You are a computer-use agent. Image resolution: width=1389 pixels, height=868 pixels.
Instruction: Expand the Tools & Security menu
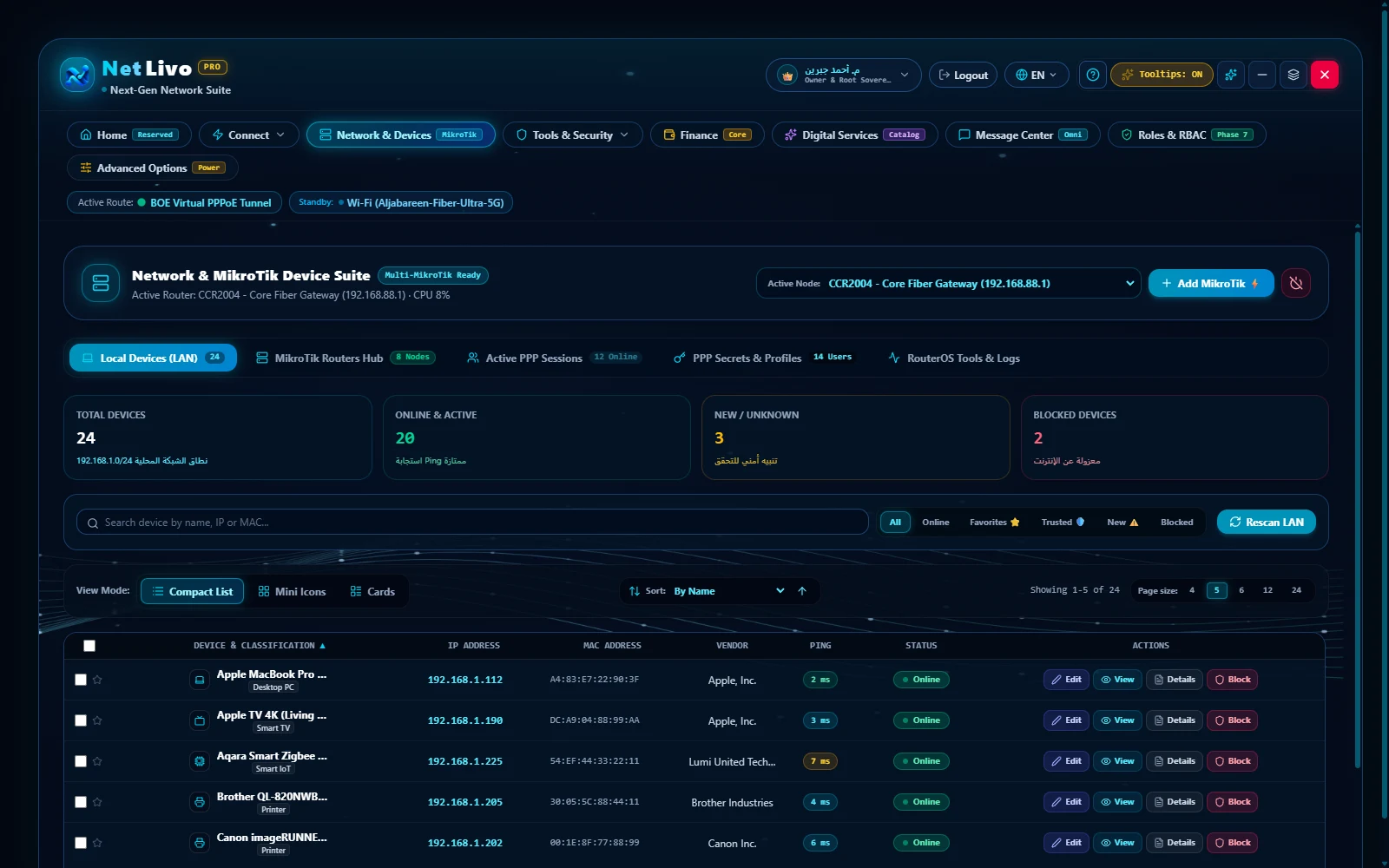coord(572,135)
